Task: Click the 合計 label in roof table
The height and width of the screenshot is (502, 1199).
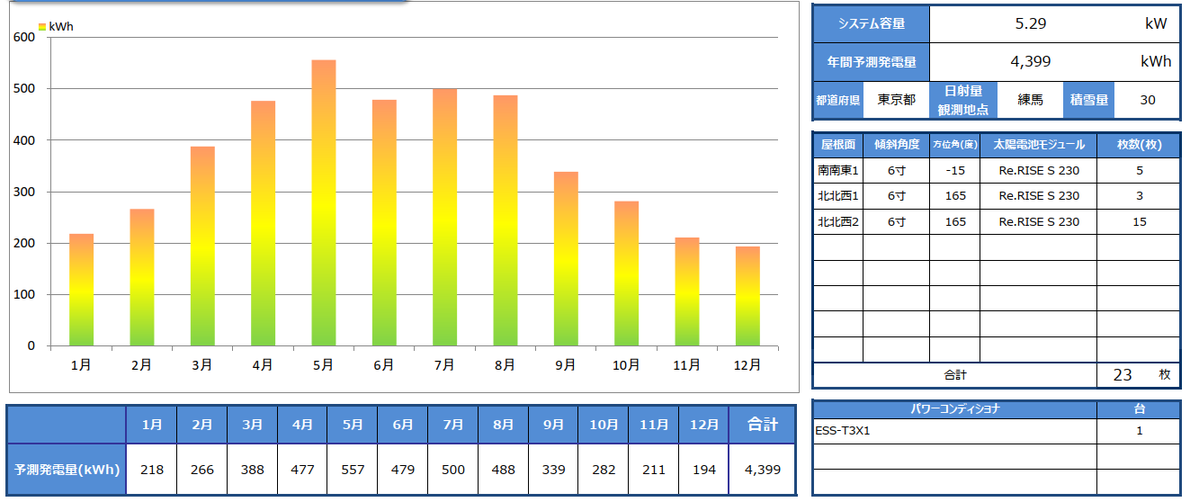Action: coord(955,375)
